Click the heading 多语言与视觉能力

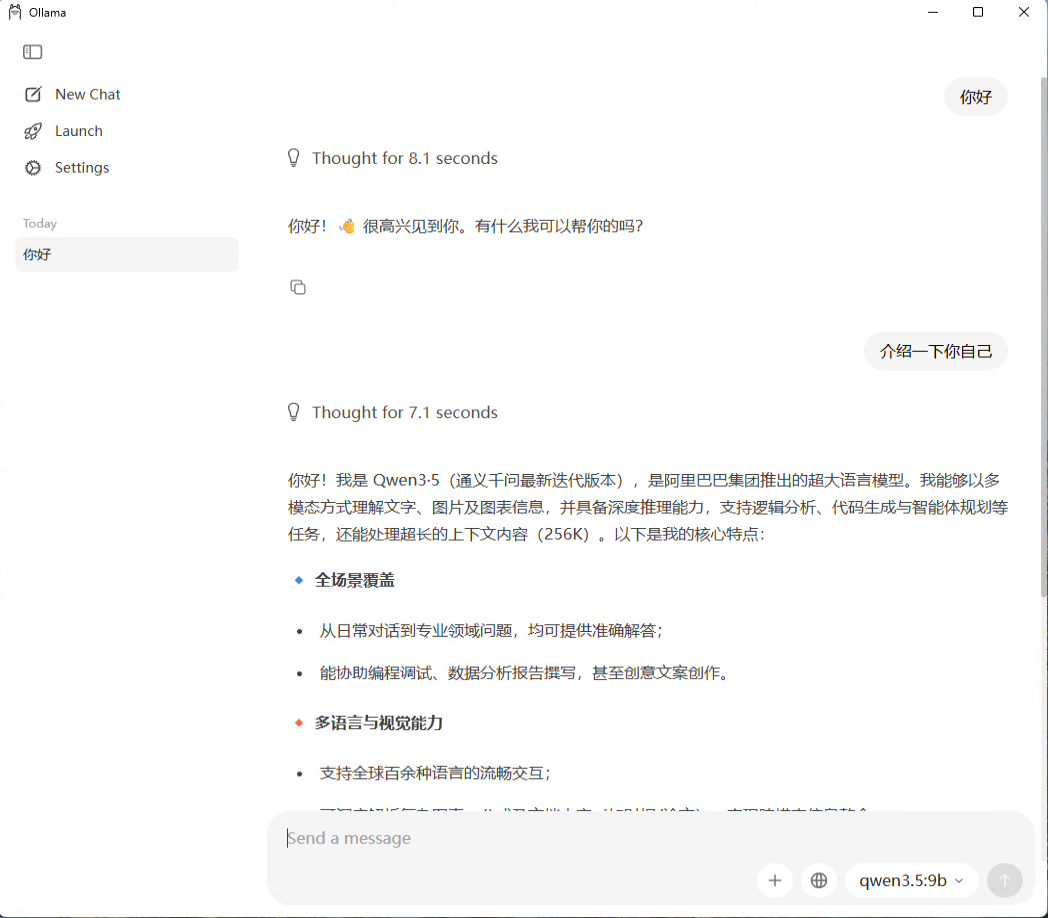(379, 723)
